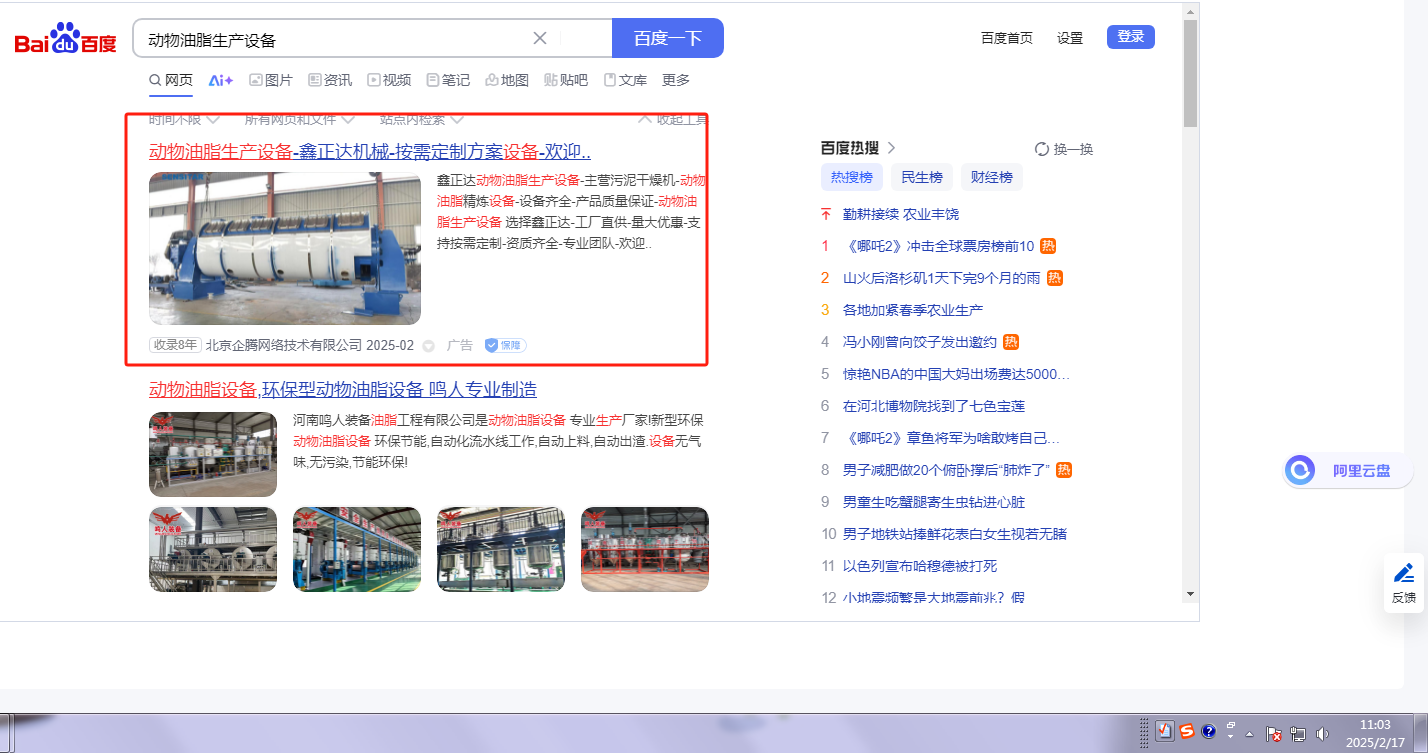
Task: Click the page vertical scrollbar thumb
Action: [x=1190, y=73]
